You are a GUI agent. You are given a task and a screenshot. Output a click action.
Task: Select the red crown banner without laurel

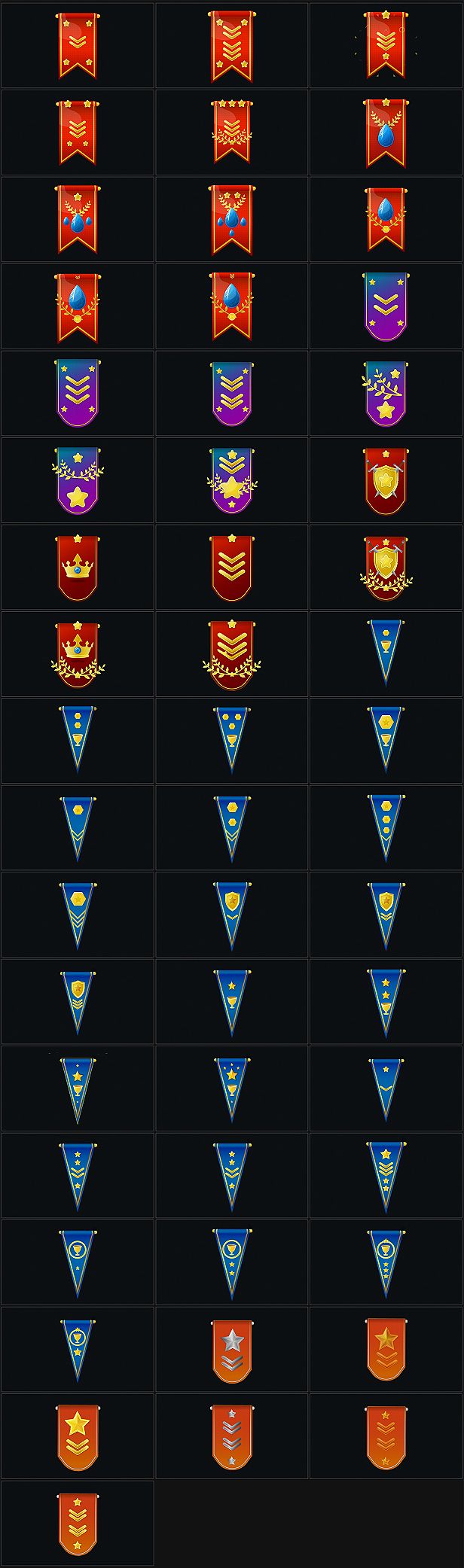78,567
